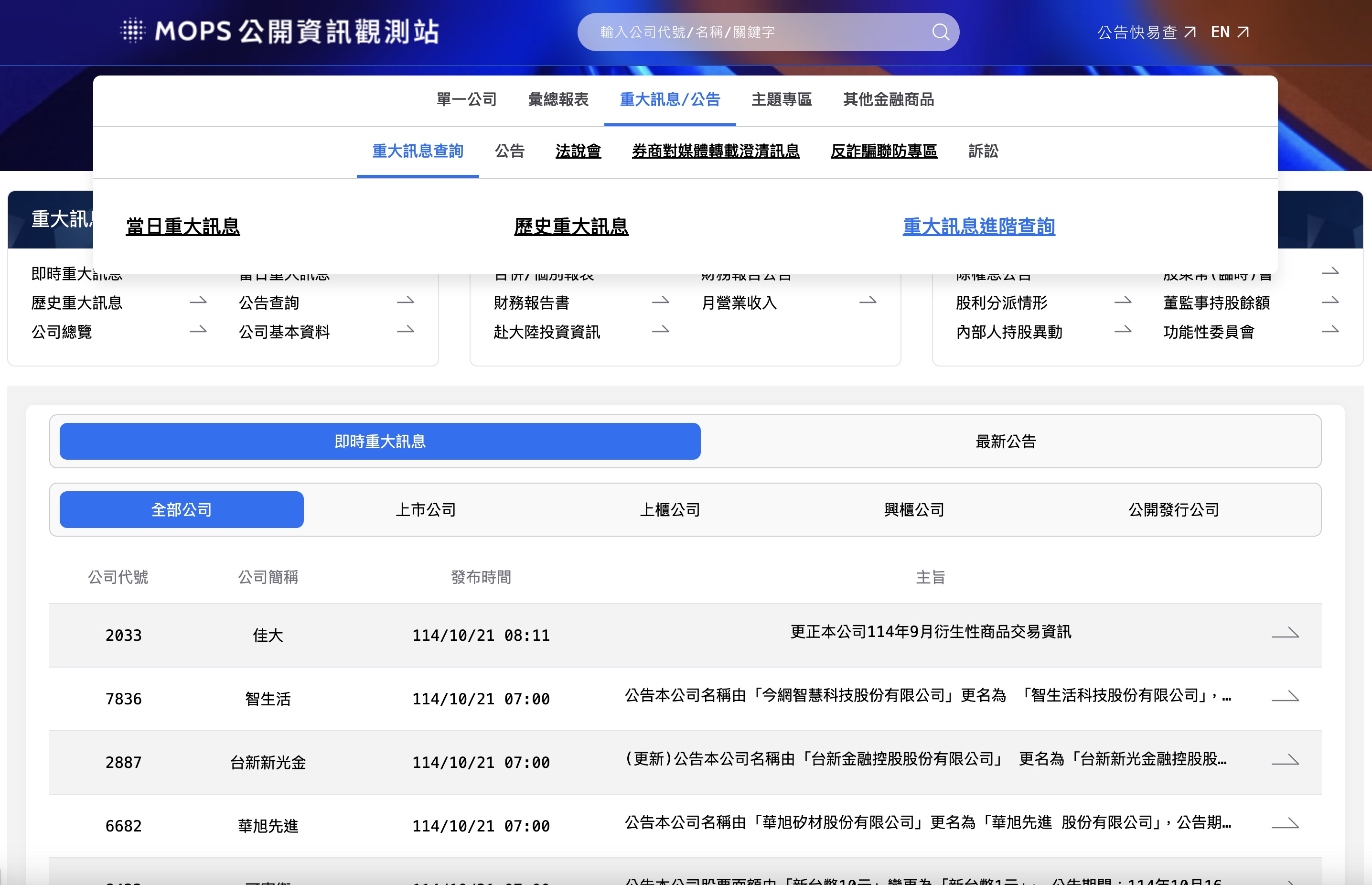This screenshot has height=885, width=1372.
Task: Open 彙總報表 menu
Action: [x=558, y=99]
